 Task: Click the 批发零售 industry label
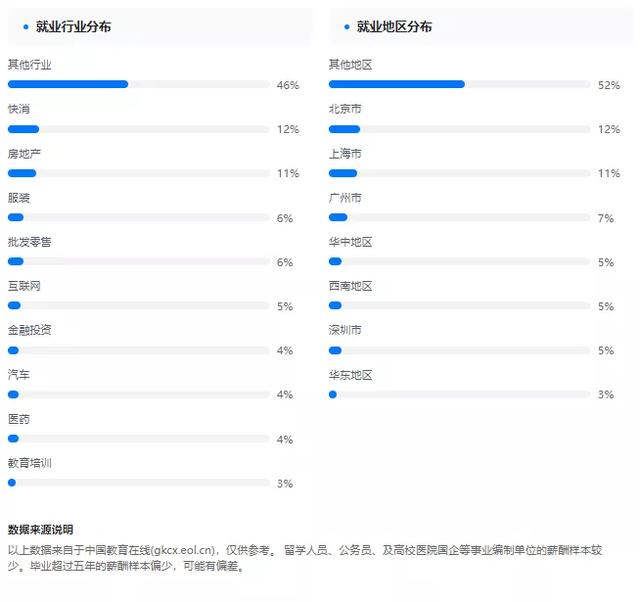[30, 242]
